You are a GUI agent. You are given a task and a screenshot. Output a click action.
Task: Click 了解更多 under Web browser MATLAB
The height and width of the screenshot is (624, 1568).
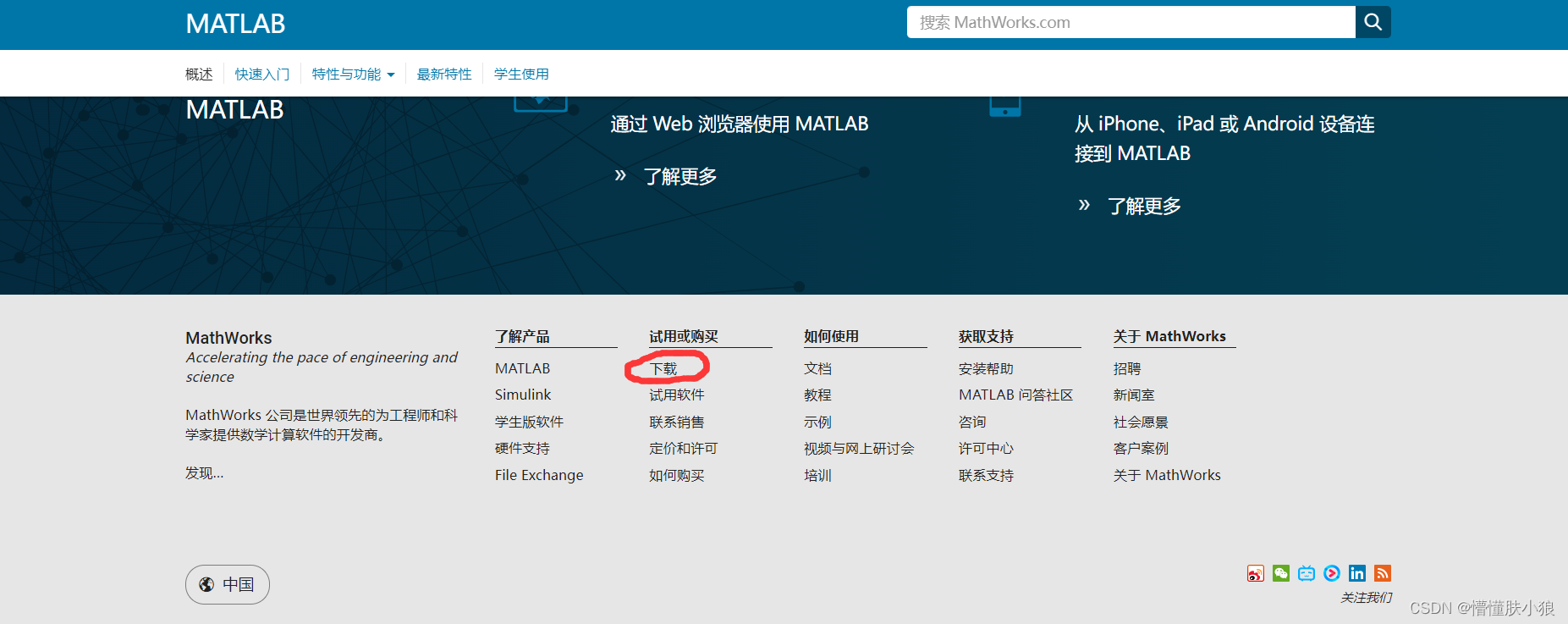pos(679,177)
